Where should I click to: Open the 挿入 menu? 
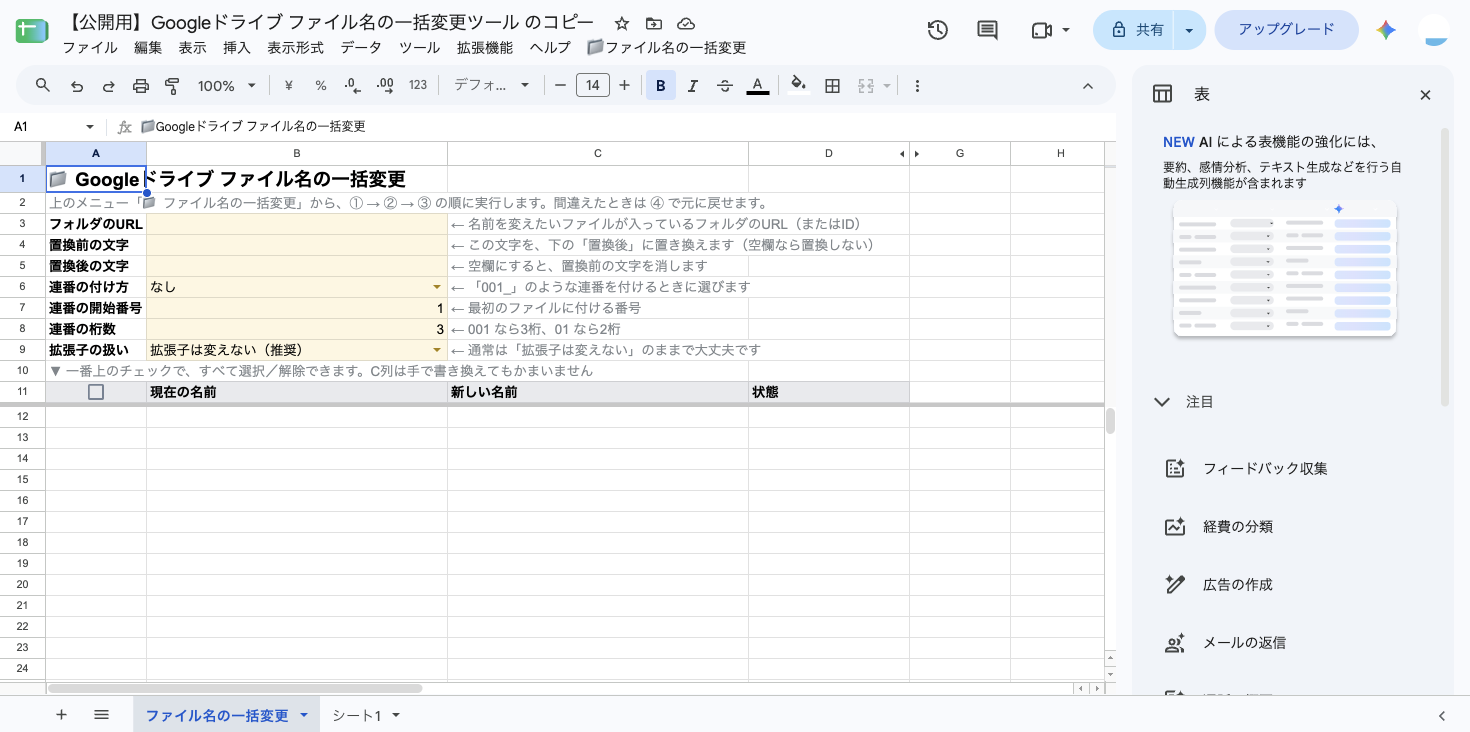point(237,48)
